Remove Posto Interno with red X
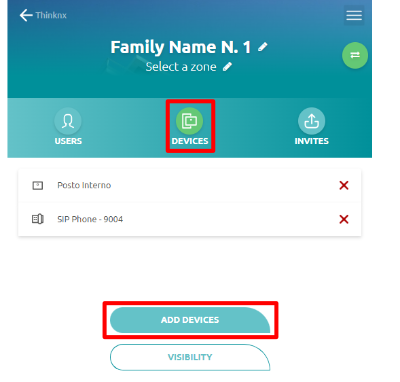Viewport: 400px width, 382px height. (344, 185)
